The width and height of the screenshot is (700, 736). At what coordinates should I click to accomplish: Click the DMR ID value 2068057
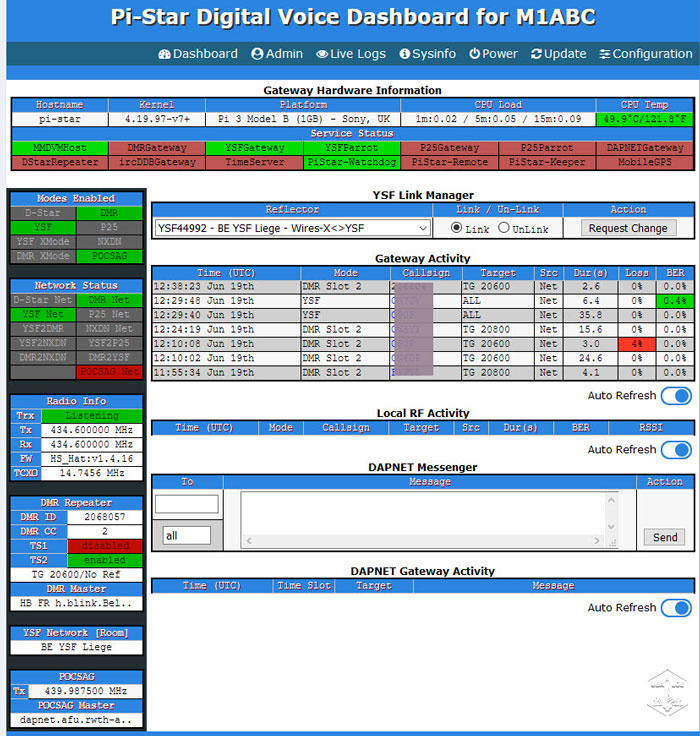tap(105, 517)
